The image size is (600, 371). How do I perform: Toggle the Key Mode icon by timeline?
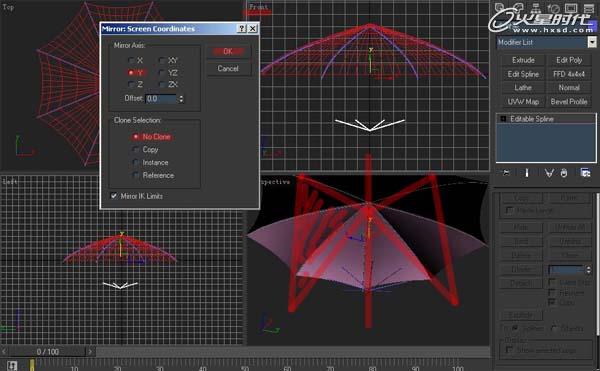[x=12, y=366]
